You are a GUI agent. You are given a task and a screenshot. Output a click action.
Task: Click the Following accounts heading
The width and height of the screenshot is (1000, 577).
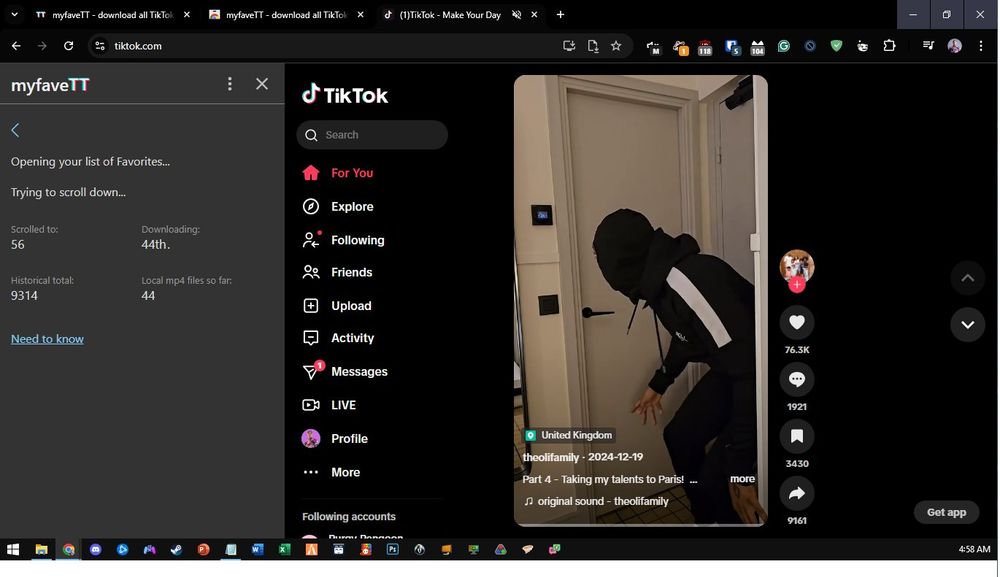coord(349,516)
